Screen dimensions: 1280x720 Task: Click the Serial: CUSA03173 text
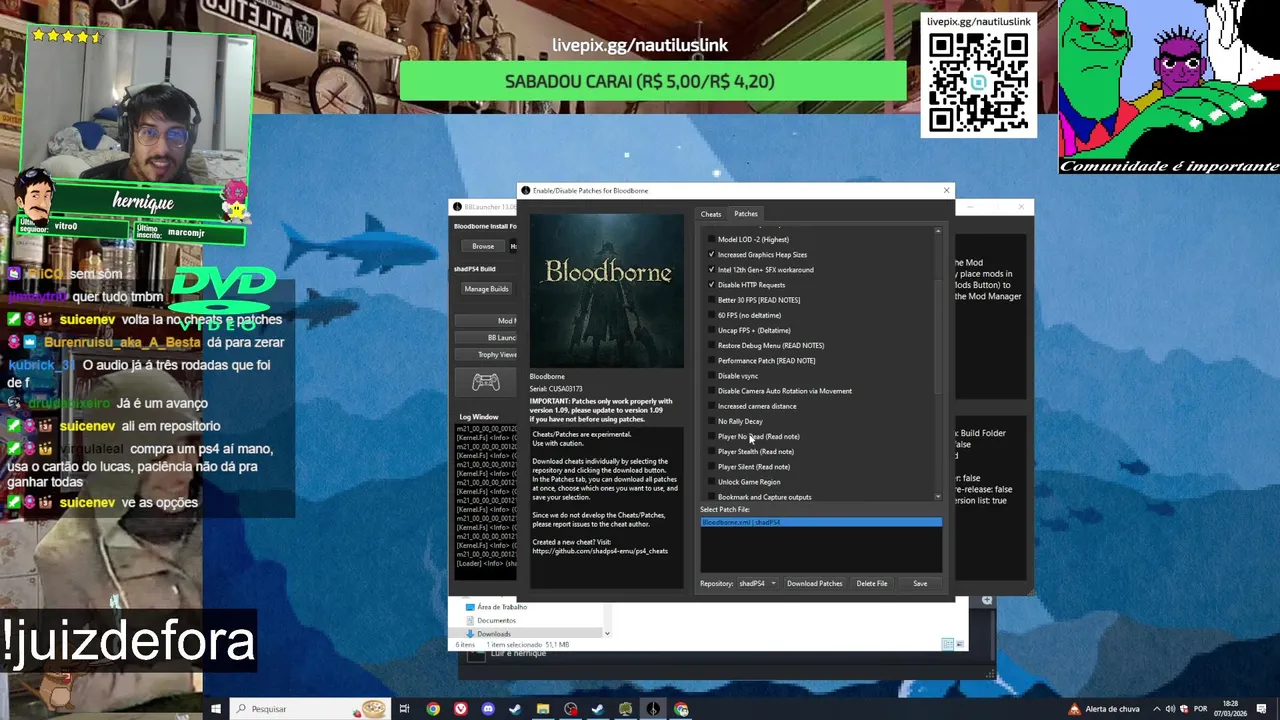[x=556, y=388]
